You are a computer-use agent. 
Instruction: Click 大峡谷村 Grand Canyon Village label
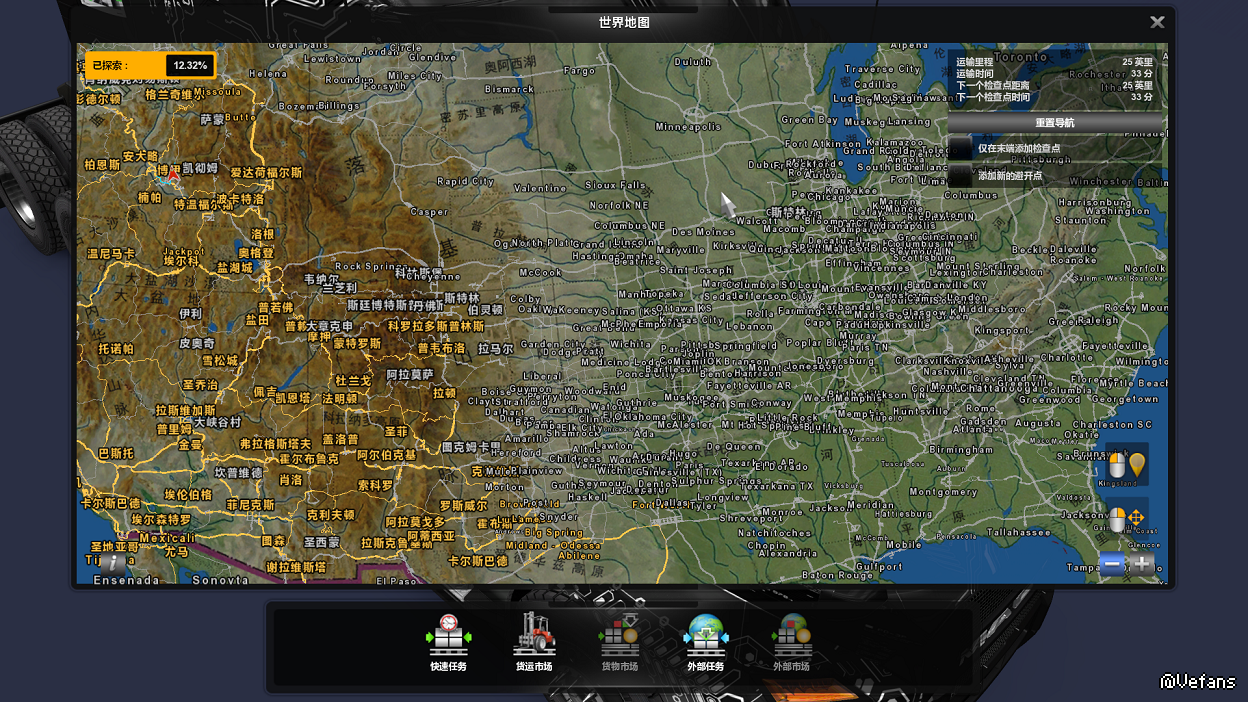217,422
